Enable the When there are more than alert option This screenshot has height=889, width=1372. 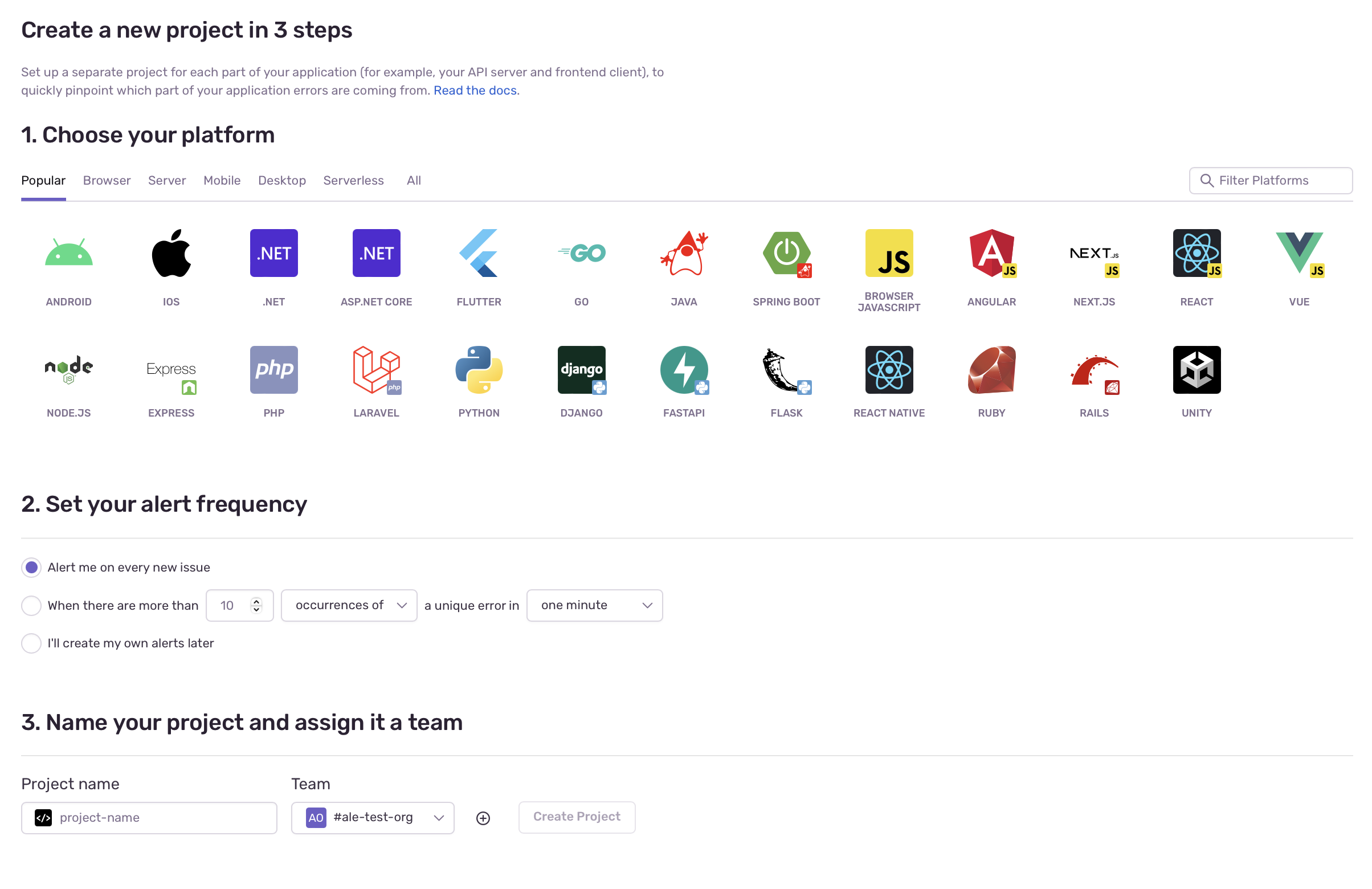click(32, 605)
